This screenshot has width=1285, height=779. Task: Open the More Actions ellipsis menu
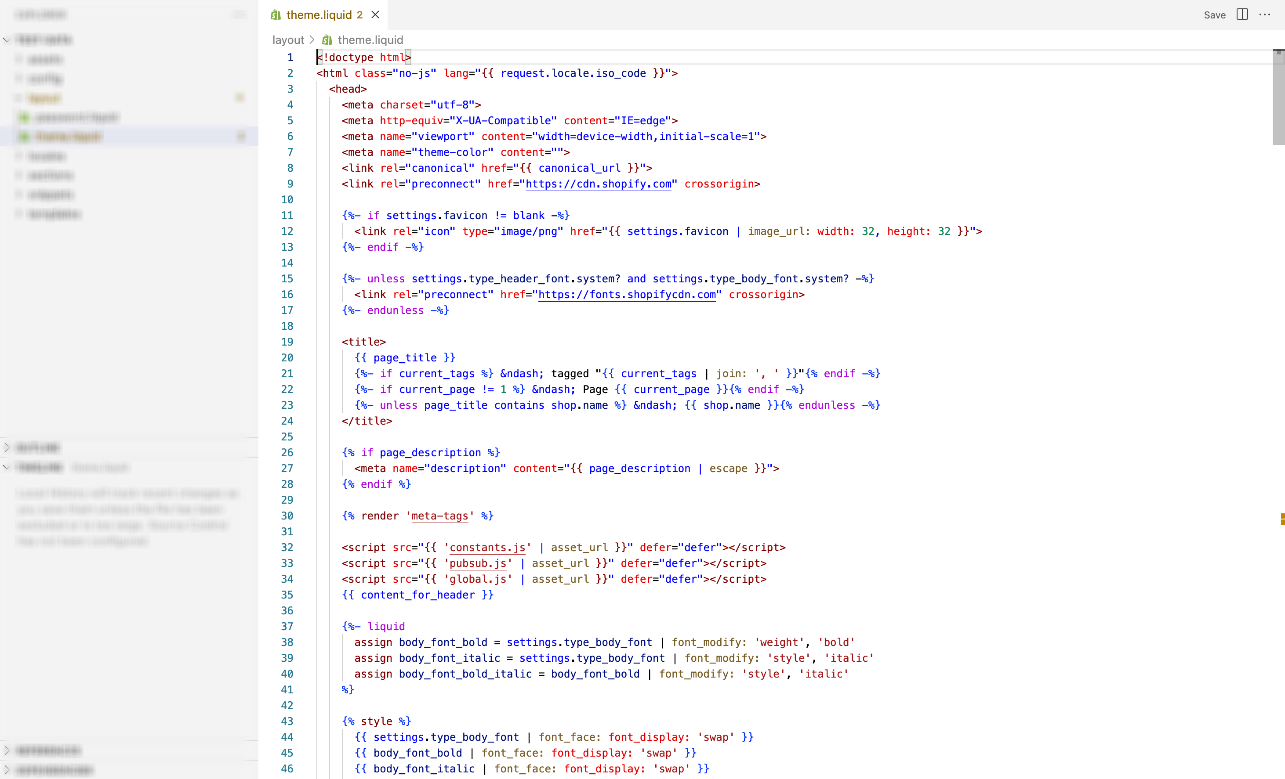[x=1265, y=14]
